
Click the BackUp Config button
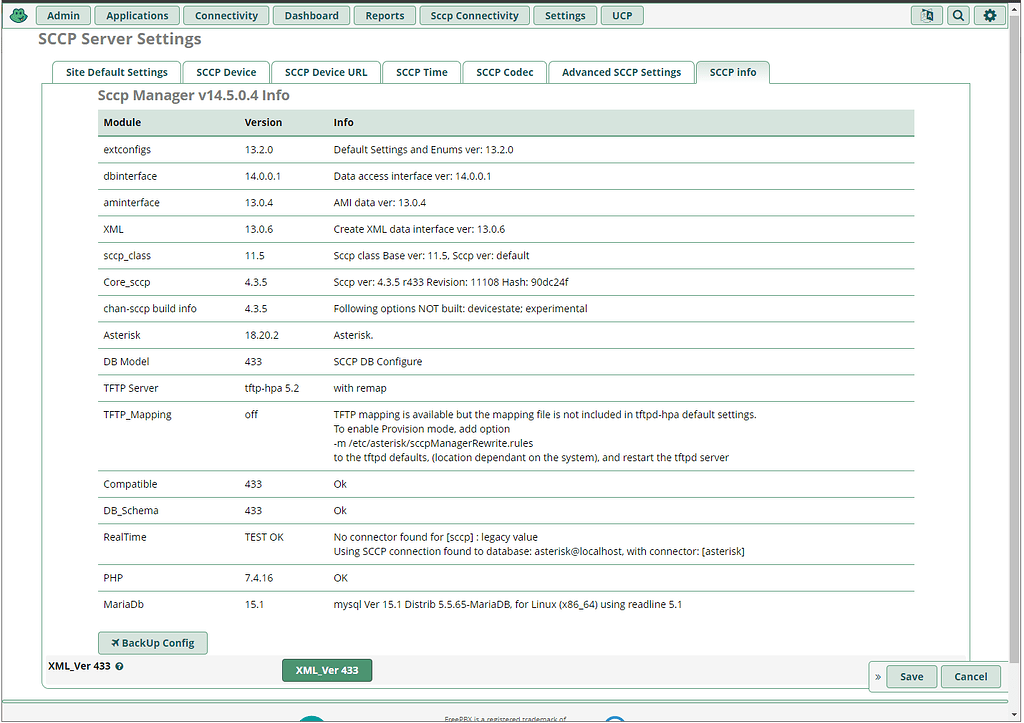(x=152, y=642)
